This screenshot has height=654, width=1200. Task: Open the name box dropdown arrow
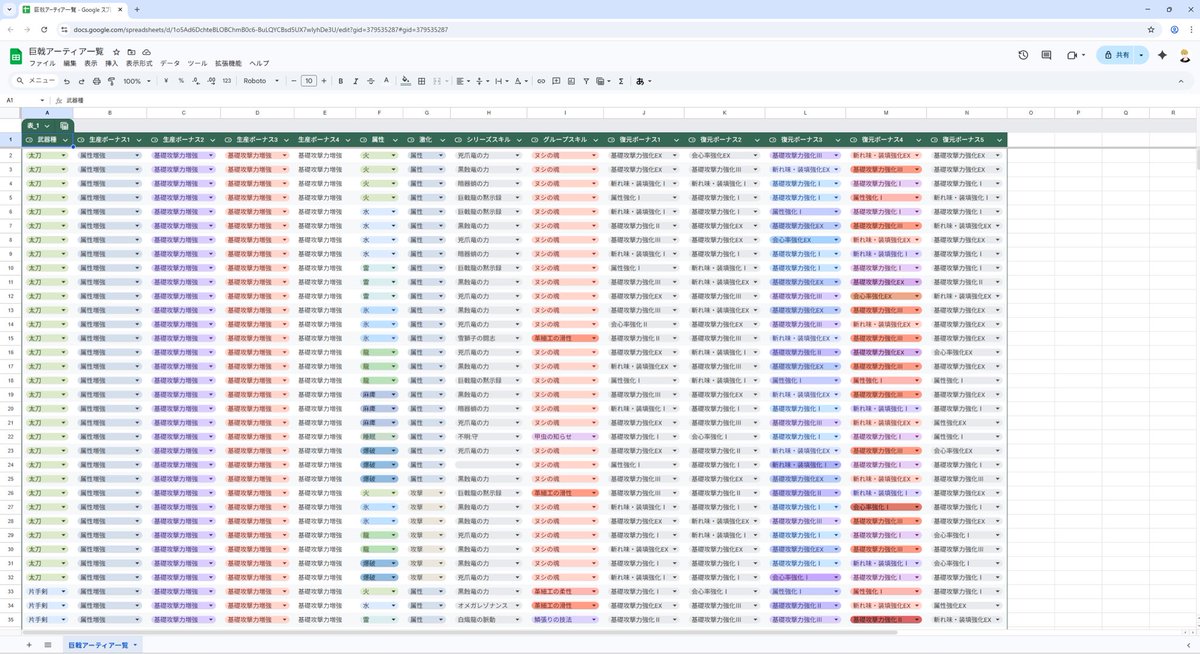(42, 100)
